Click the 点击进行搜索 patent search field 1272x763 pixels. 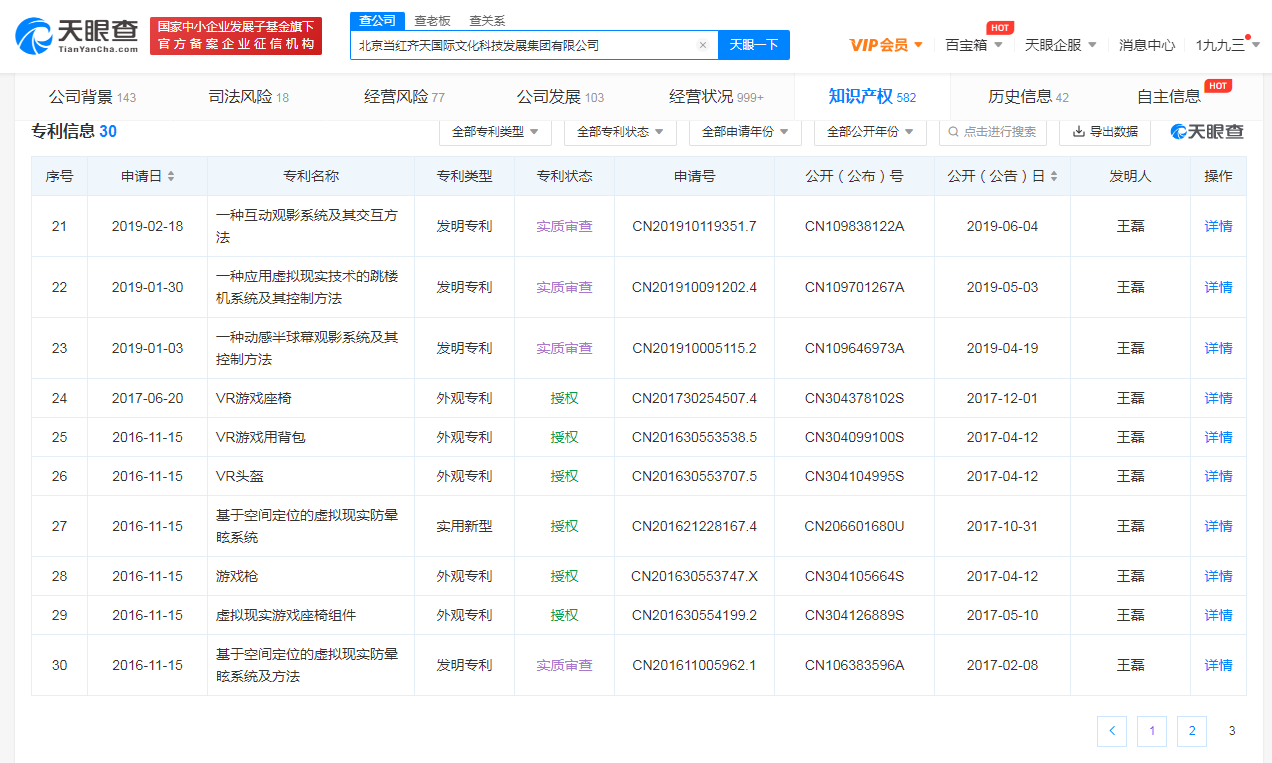click(992, 131)
